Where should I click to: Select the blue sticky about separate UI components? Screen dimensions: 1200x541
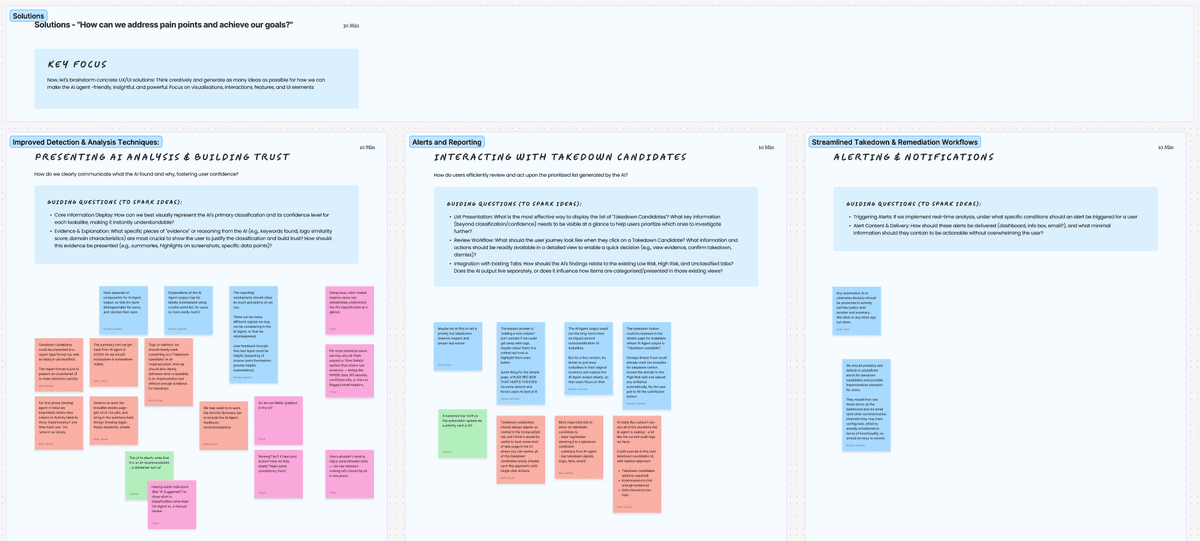pyautogui.click(x=123, y=310)
